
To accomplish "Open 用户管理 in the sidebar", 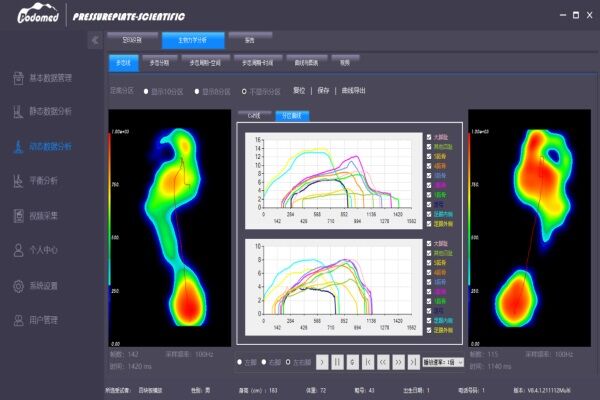I will click(x=44, y=321).
